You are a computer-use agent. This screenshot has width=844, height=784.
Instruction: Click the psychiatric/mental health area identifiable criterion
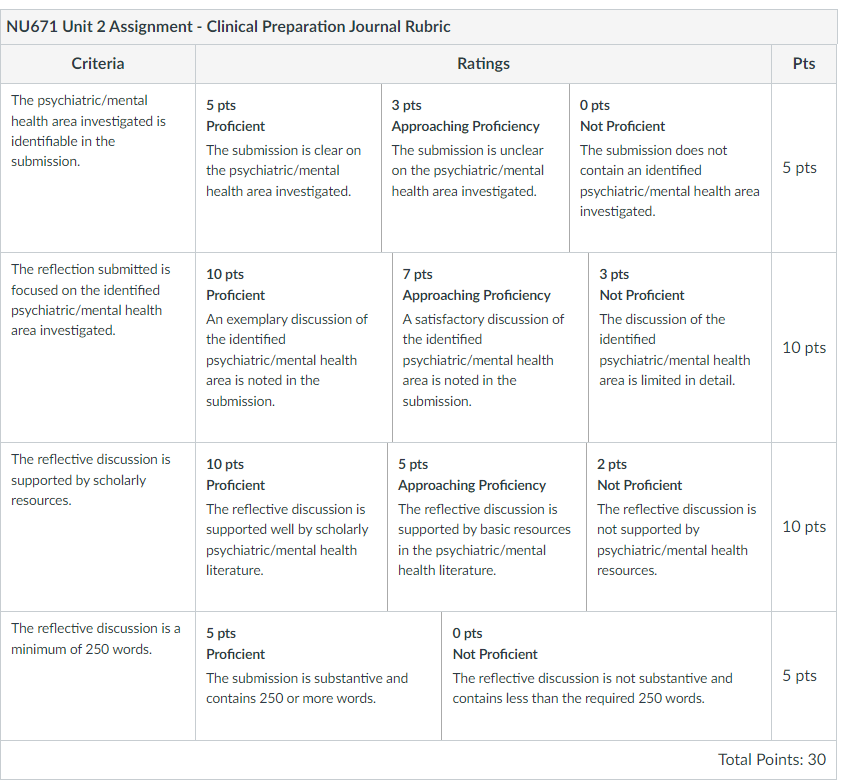[88, 131]
